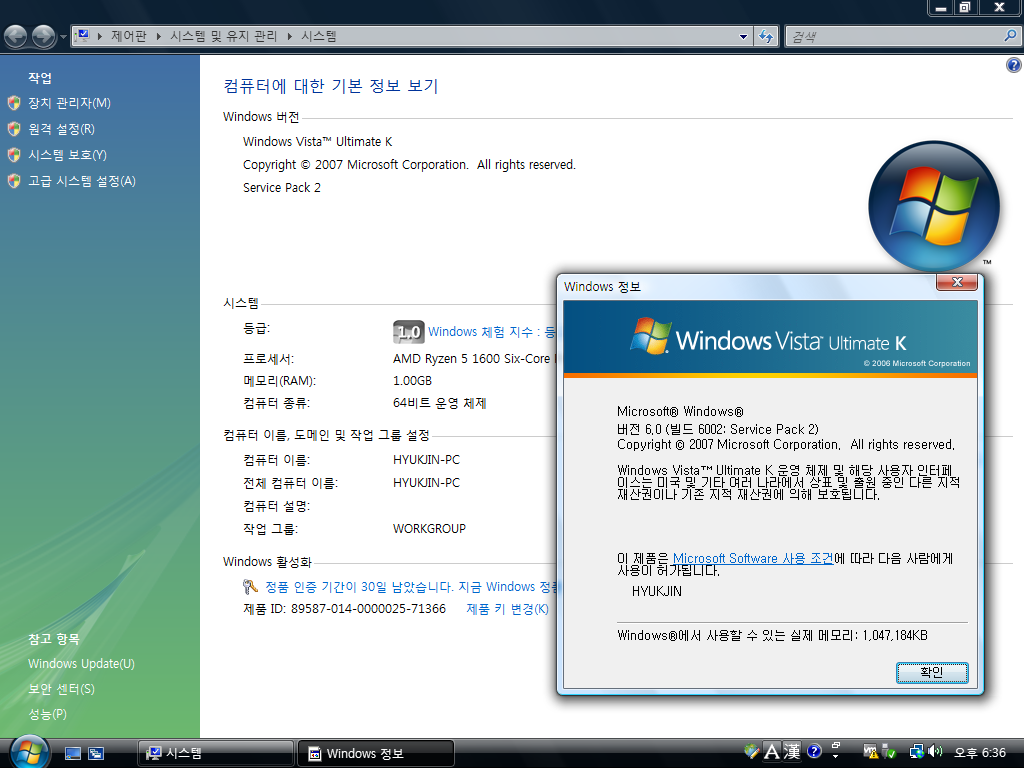Click 제어판 in the address breadcrumb
Screen dimensions: 1024x768
coord(129,37)
